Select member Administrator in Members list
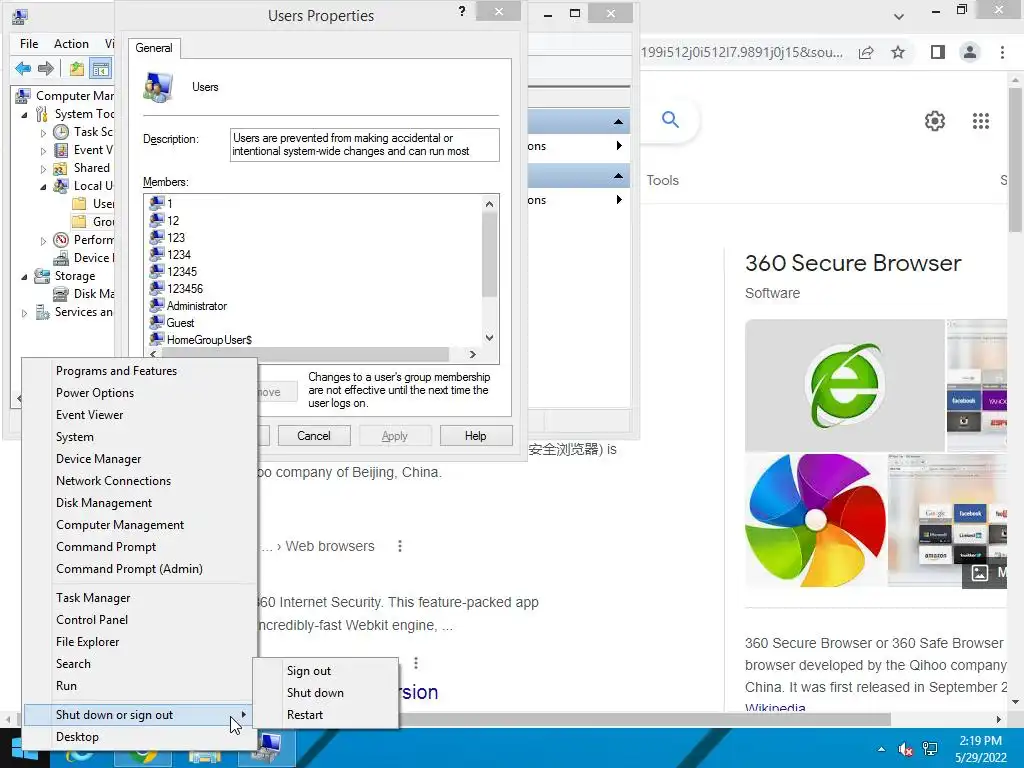This screenshot has width=1024, height=768. [x=197, y=306]
